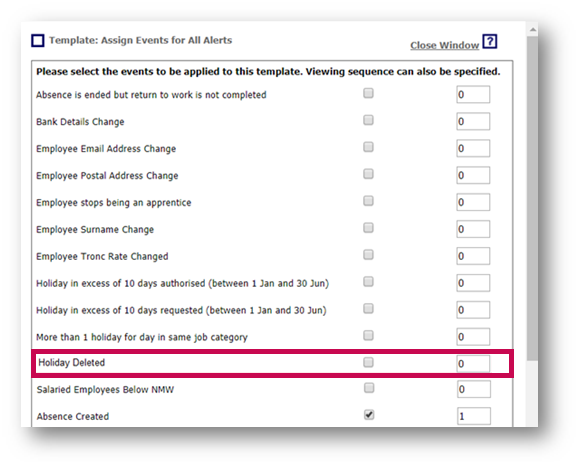Click the vertical scrollbar thumb
The width and height of the screenshot is (578, 462).
(533, 198)
